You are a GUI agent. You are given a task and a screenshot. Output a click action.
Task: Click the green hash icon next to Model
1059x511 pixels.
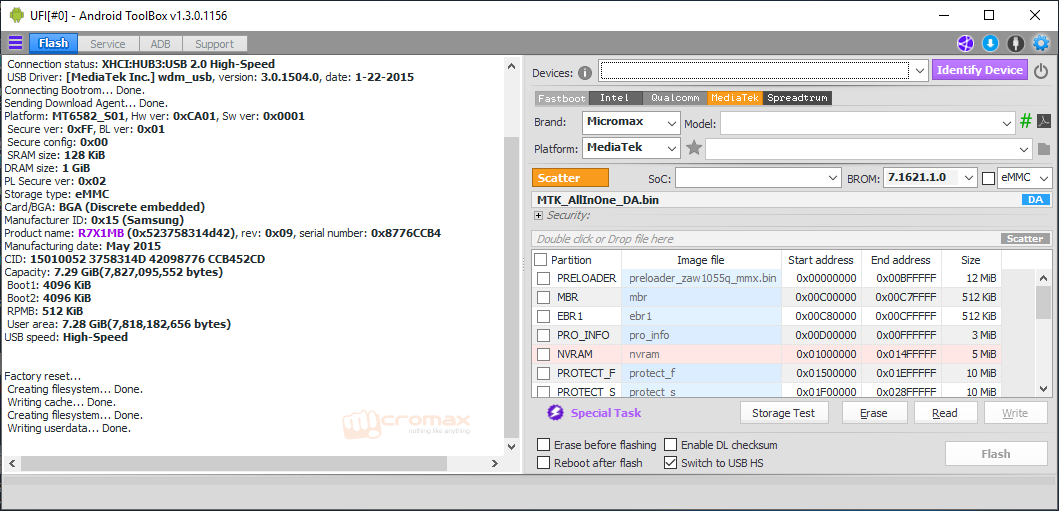[x=1026, y=122]
